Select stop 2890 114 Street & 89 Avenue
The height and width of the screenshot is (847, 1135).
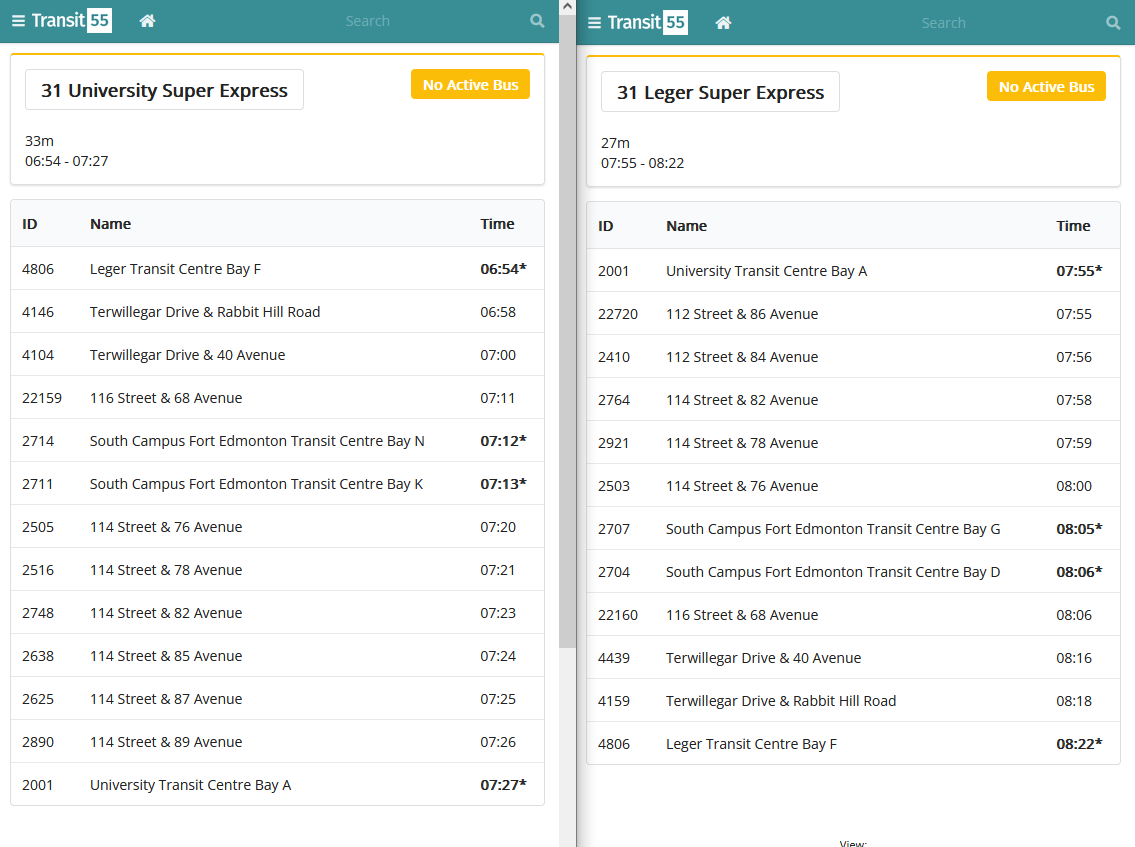(x=166, y=742)
